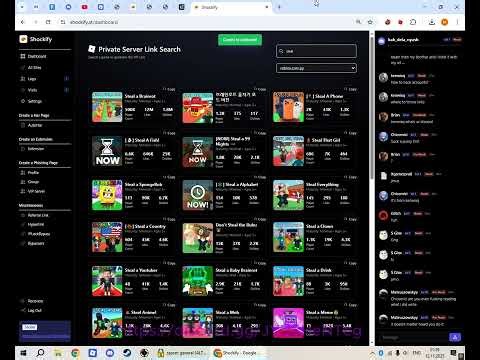Image resolution: width=480 pixels, height=360 pixels.
Task: Open Discord from the taskbar
Action: click(x=110, y=353)
